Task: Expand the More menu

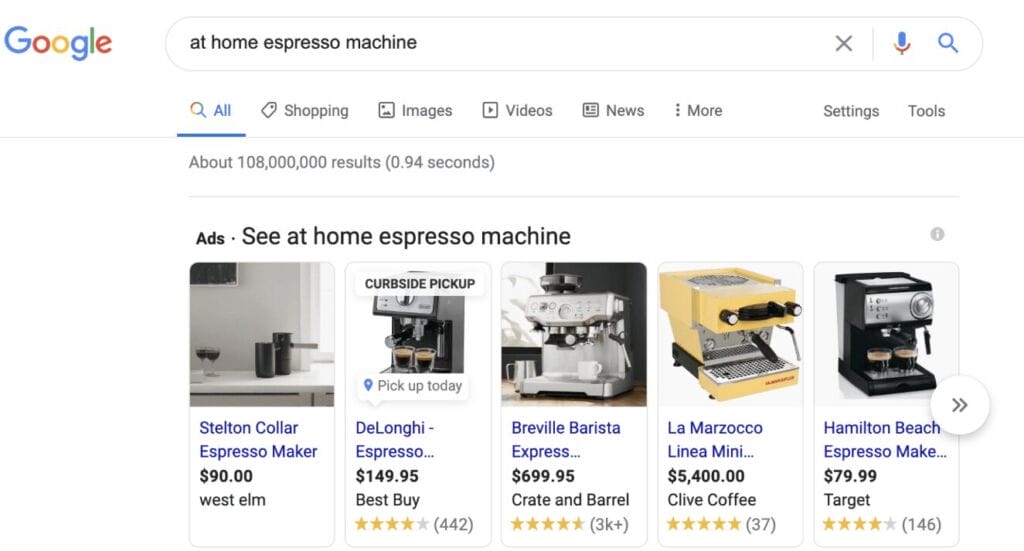Action: [697, 110]
